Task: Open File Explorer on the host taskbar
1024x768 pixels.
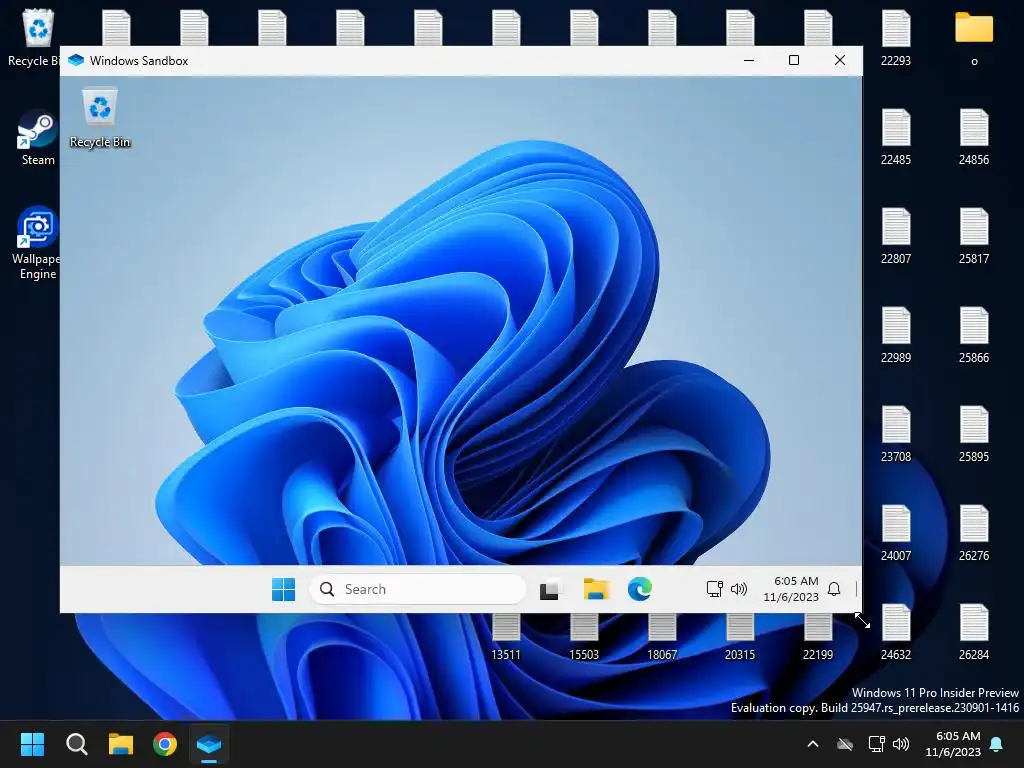Action: (121, 744)
